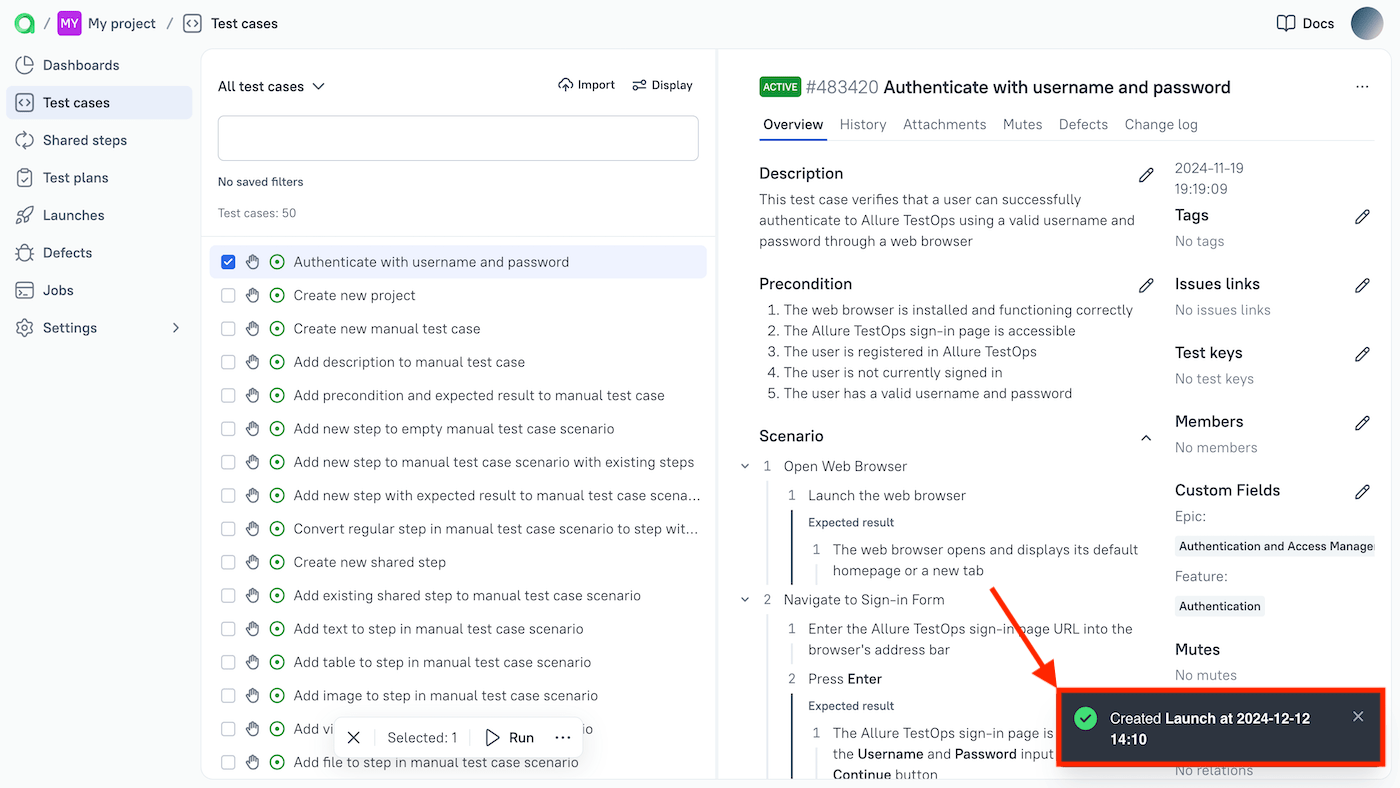Open the All test cases dropdown
The height and width of the screenshot is (788, 1400).
click(271, 87)
